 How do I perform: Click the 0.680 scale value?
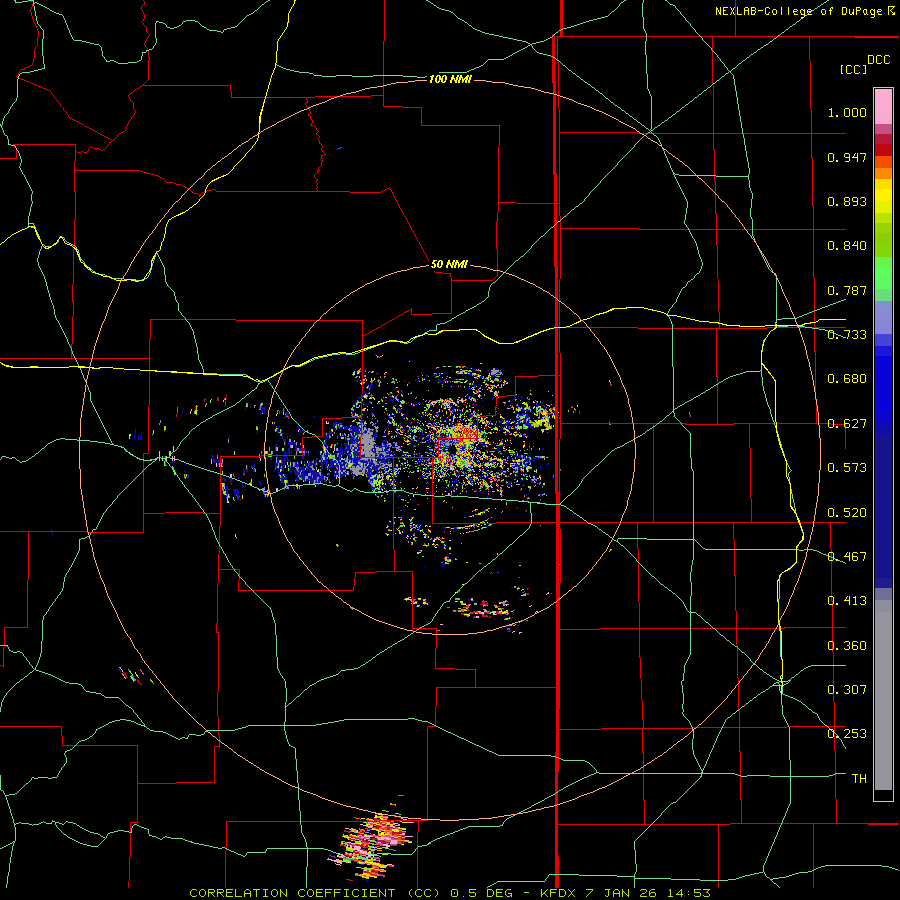pos(847,379)
